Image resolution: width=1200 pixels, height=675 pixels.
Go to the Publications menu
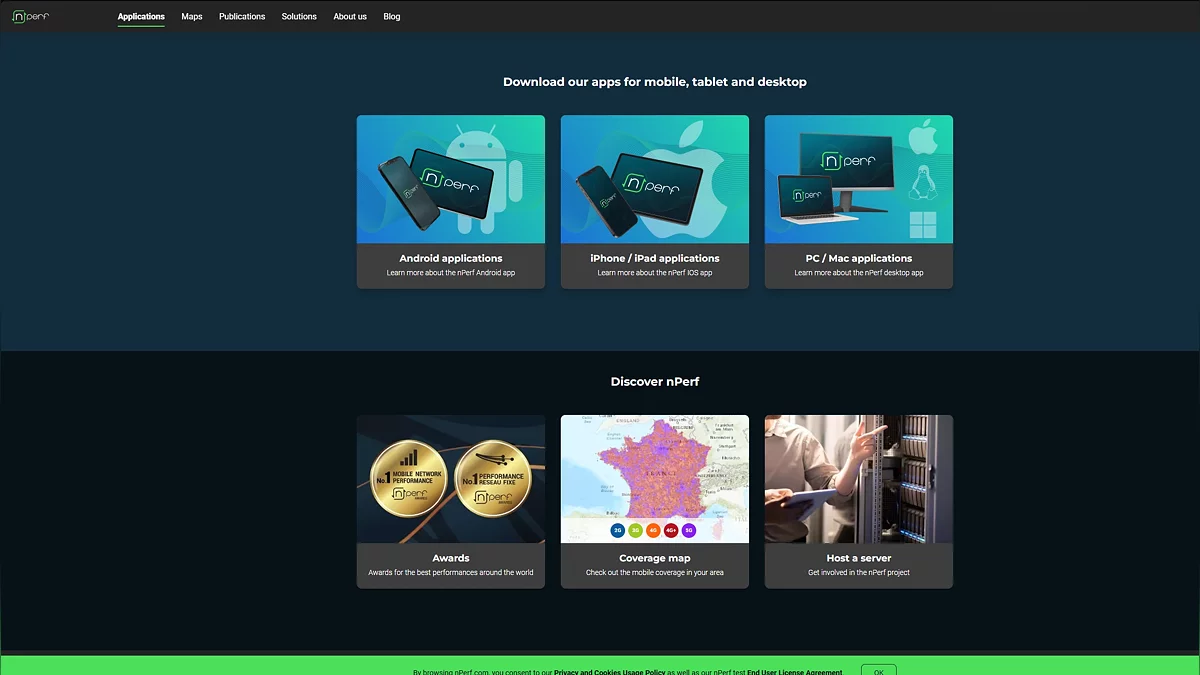pyautogui.click(x=242, y=17)
